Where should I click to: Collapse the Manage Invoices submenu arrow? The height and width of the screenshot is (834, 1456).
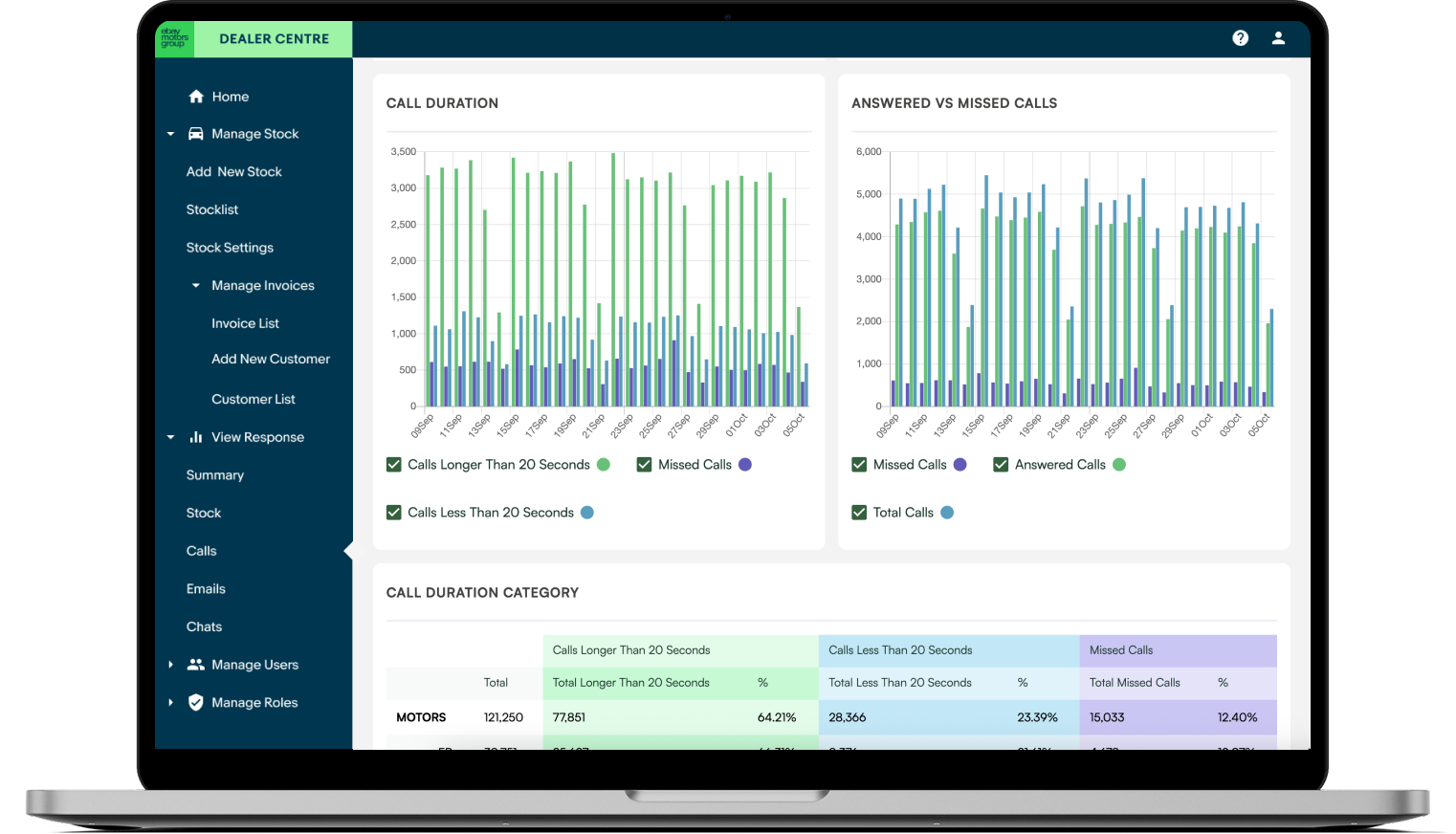(196, 286)
